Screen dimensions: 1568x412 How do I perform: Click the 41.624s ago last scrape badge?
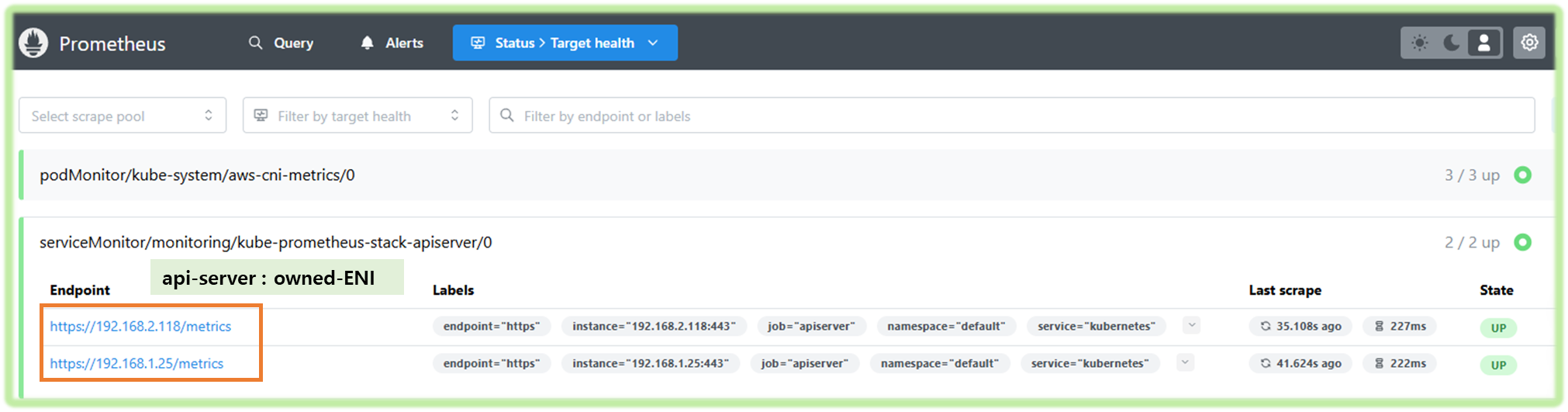pos(1300,363)
